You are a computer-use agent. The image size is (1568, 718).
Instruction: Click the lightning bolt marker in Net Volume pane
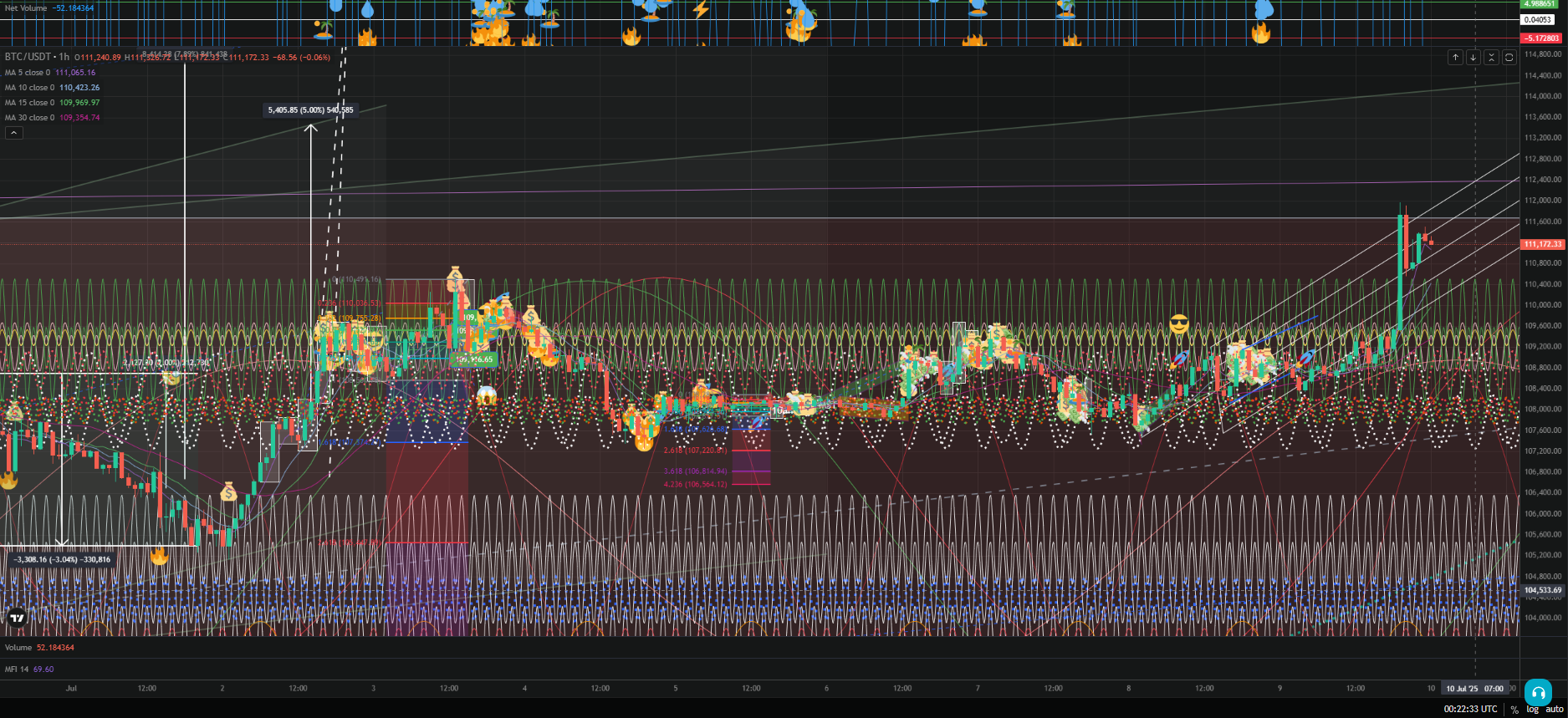tap(701, 10)
